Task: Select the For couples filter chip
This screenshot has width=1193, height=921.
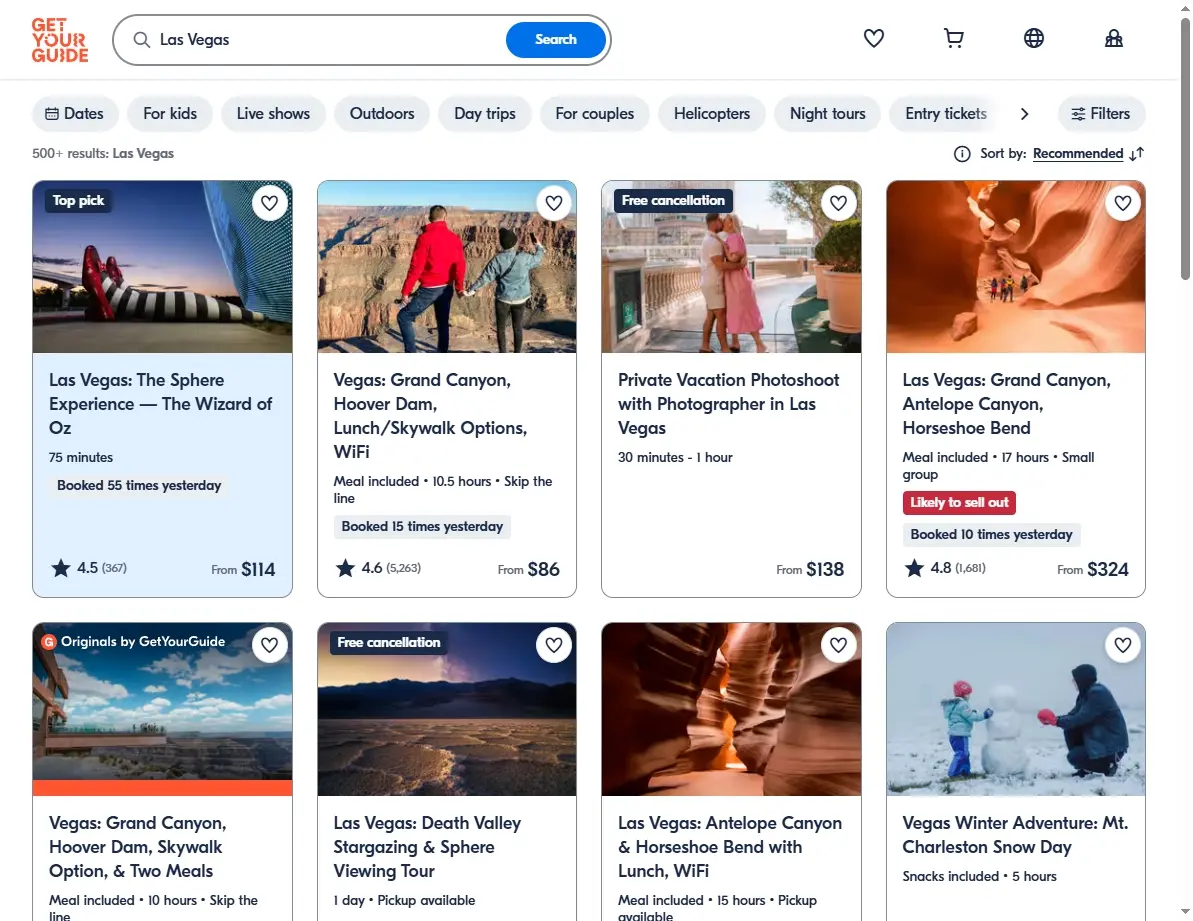Action: point(595,114)
